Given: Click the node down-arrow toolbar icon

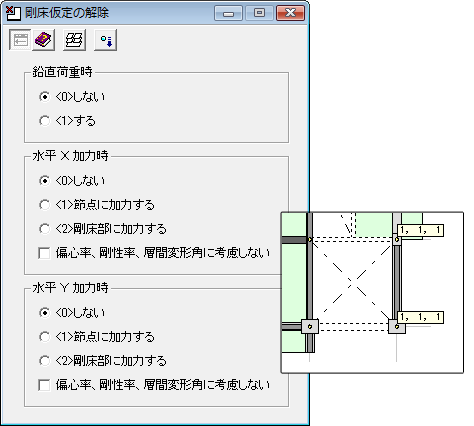Looking at the screenshot, I should pos(105,40).
